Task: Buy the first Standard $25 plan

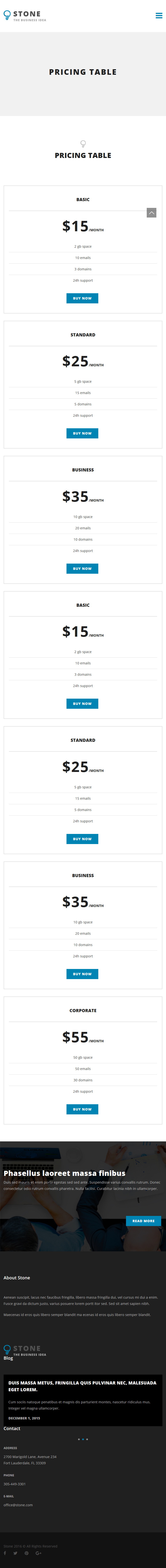Action: coord(82,433)
